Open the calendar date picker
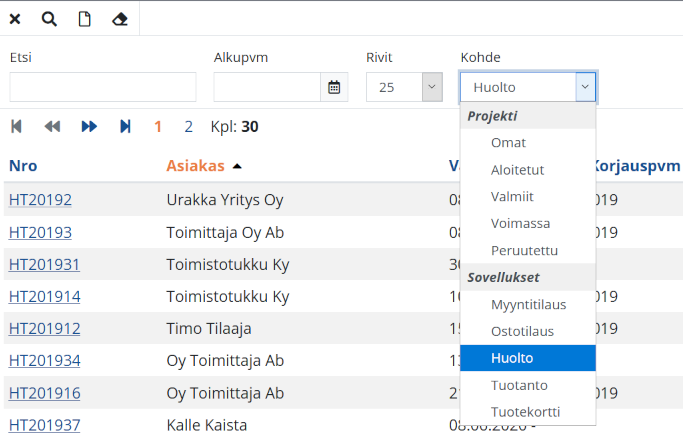Screen dimensions: 683x435 [334, 87]
